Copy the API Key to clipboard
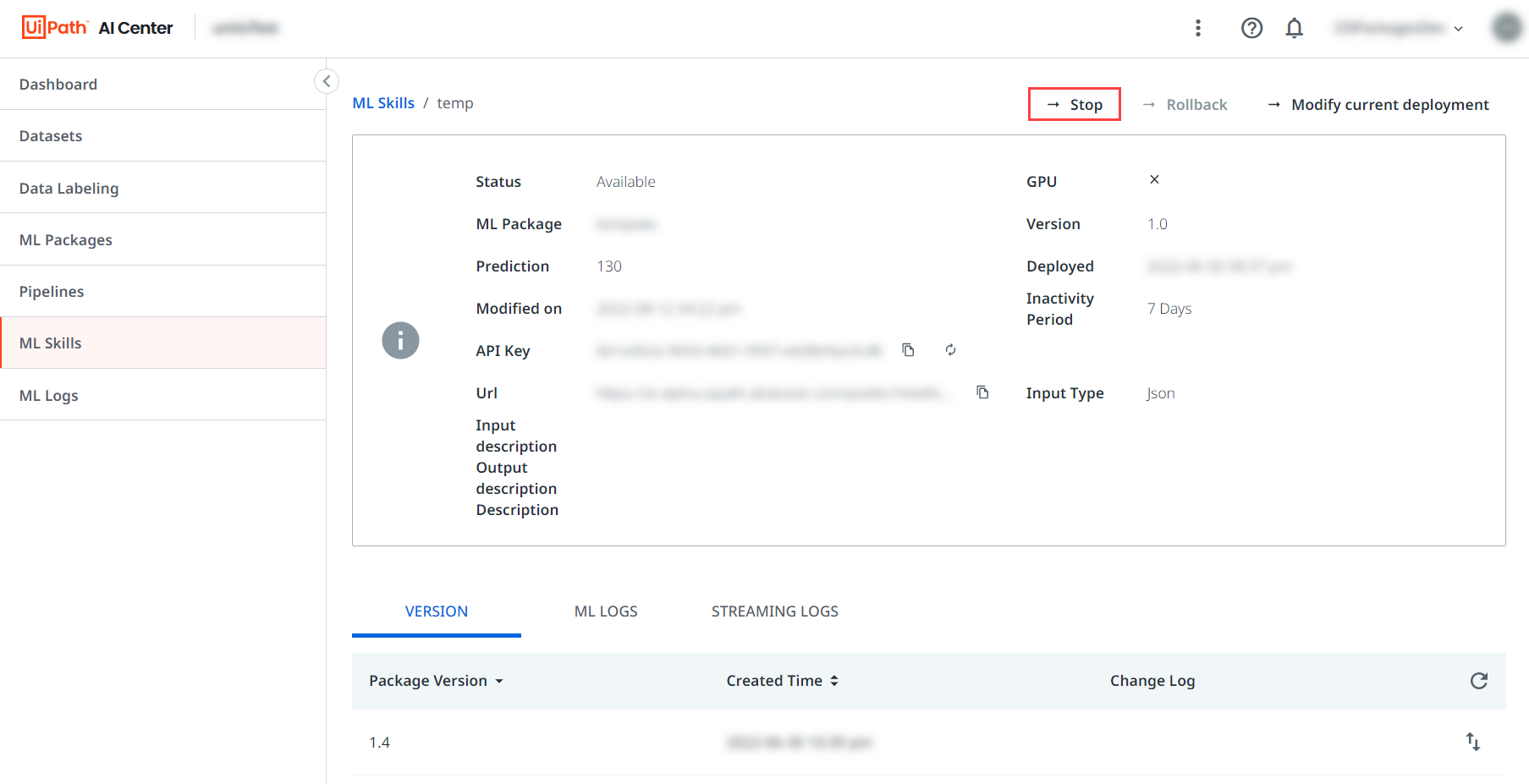The height and width of the screenshot is (784, 1529). click(x=908, y=350)
